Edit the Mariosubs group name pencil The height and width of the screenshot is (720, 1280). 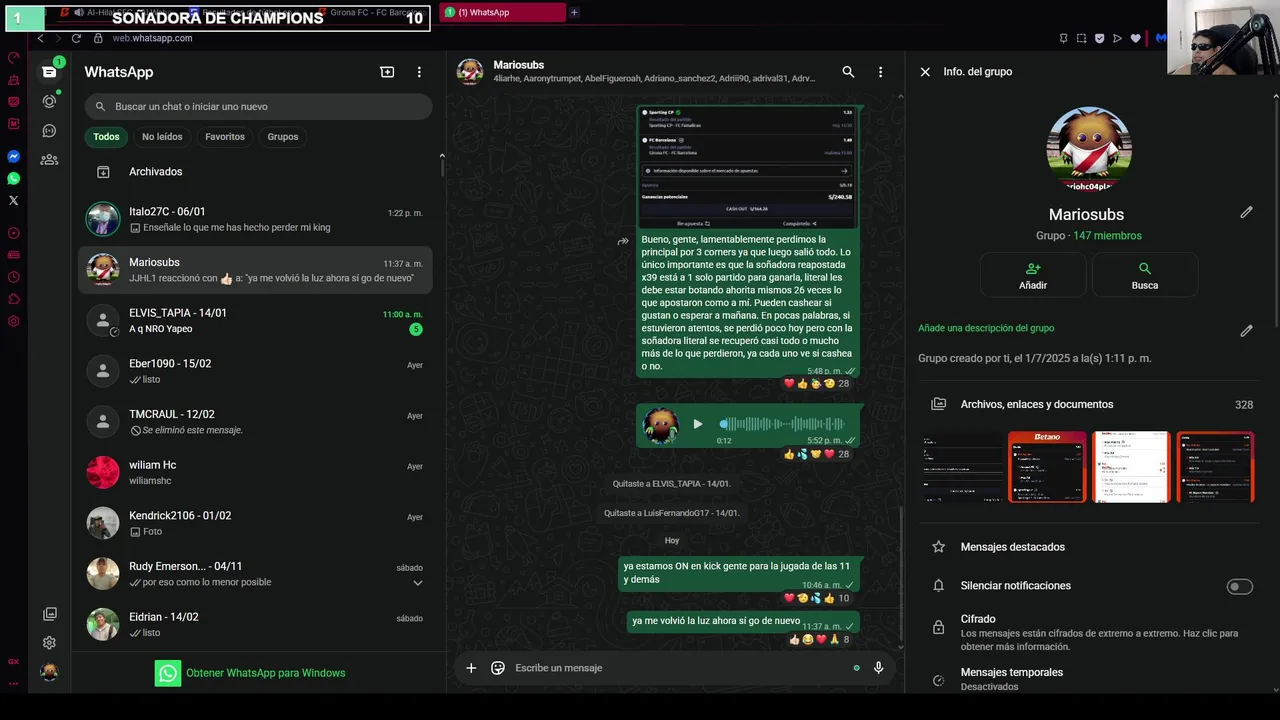click(1246, 212)
